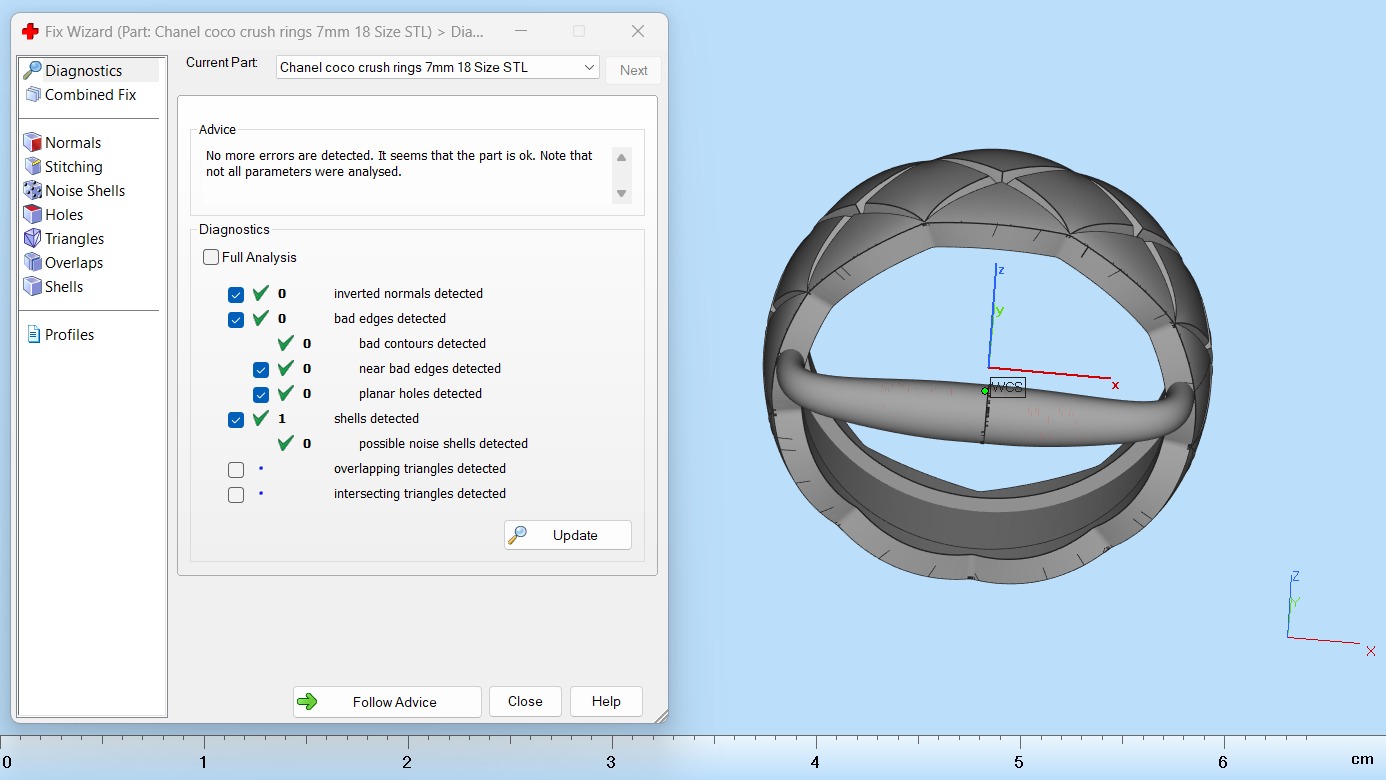The height and width of the screenshot is (780, 1386).
Task: Click the 'bad contours detected' row text
Action: pyautogui.click(x=422, y=344)
